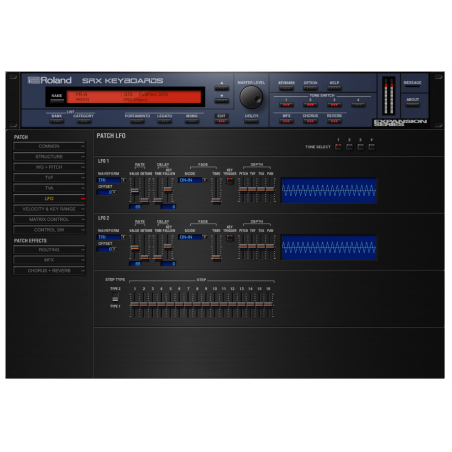452x452 pixels.
Task: Open the OPTION menu
Action: pos(310,88)
